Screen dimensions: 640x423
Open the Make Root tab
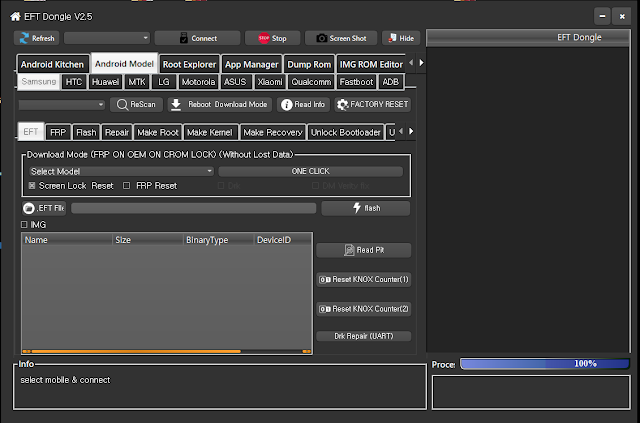coord(158,132)
